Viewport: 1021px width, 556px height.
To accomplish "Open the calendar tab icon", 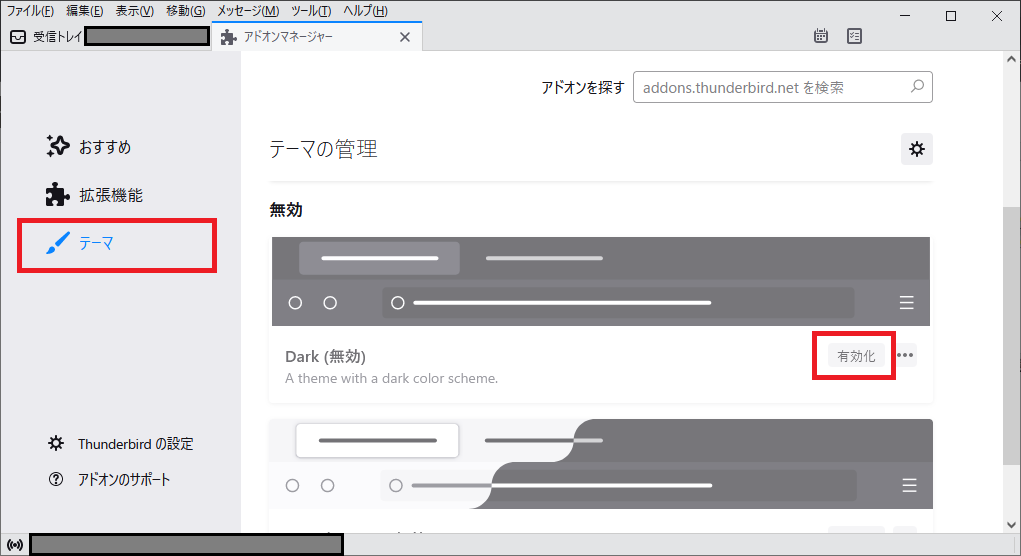I will tap(821, 36).
